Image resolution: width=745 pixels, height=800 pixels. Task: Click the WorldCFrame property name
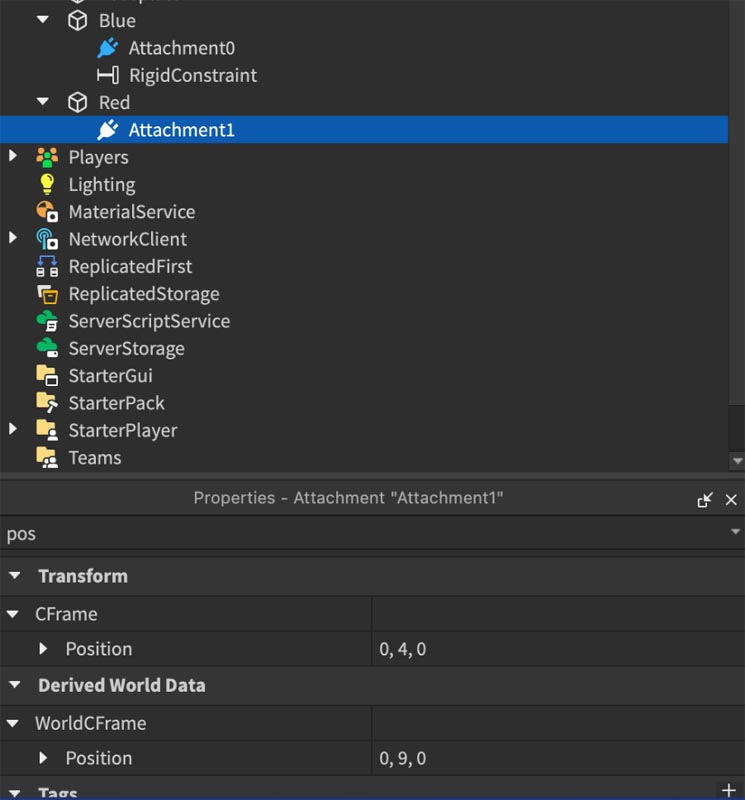[91, 723]
